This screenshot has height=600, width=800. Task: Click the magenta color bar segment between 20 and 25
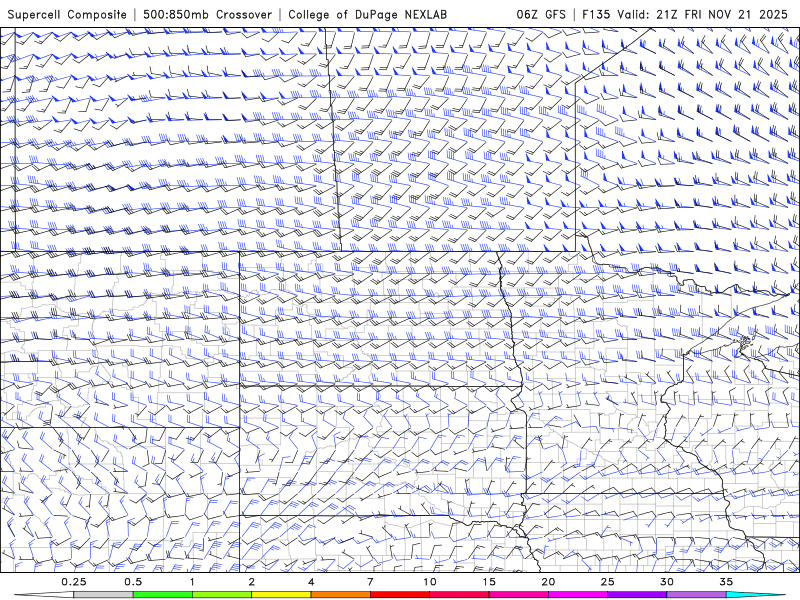click(x=578, y=595)
